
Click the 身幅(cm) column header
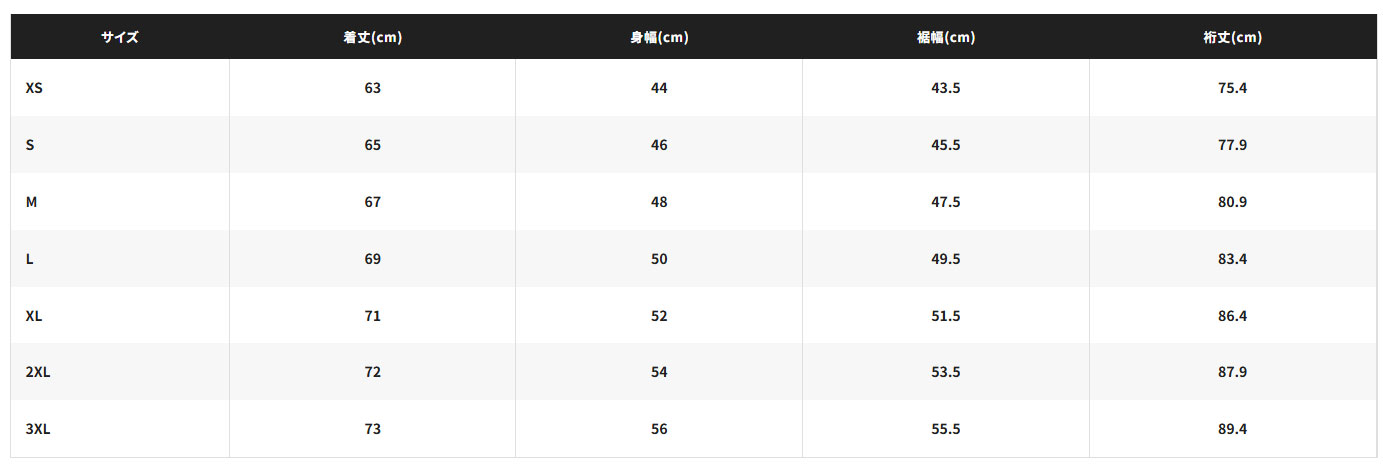[658, 38]
